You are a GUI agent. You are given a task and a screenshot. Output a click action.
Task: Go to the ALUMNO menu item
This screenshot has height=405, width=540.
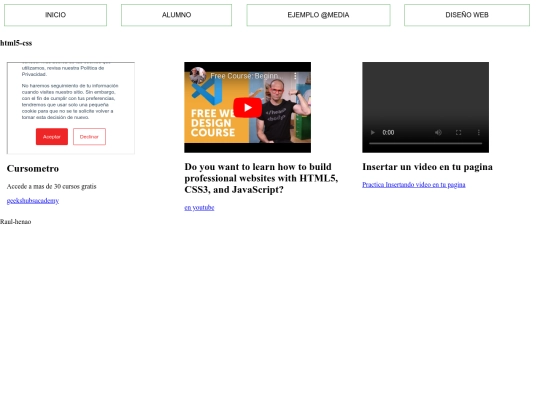(x=176, y=15)
